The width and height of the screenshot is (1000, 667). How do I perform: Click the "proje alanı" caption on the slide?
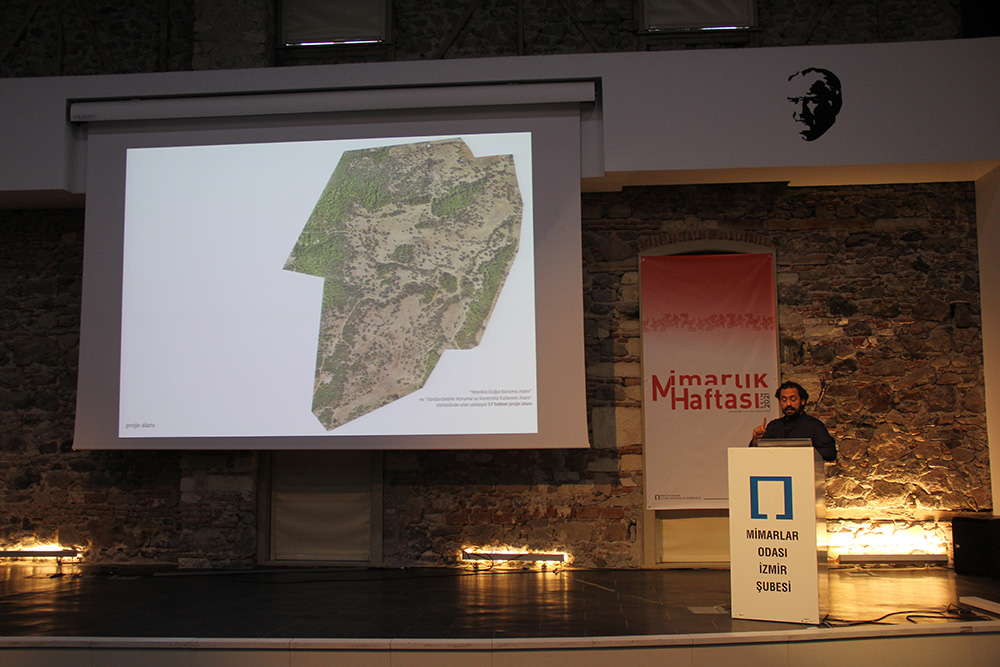[x=140, y=425]
